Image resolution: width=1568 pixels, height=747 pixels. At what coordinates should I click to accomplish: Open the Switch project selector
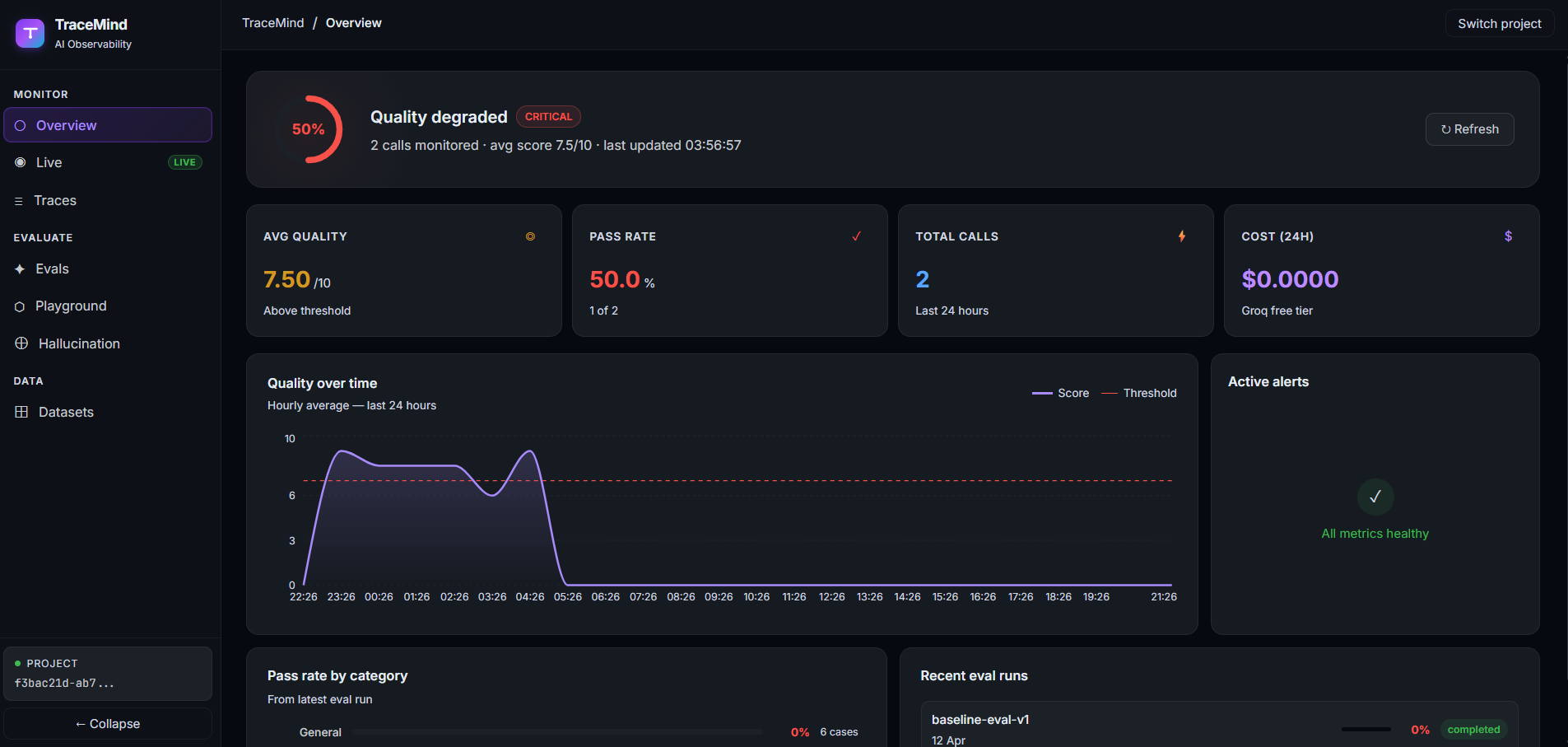[1499, 24]
